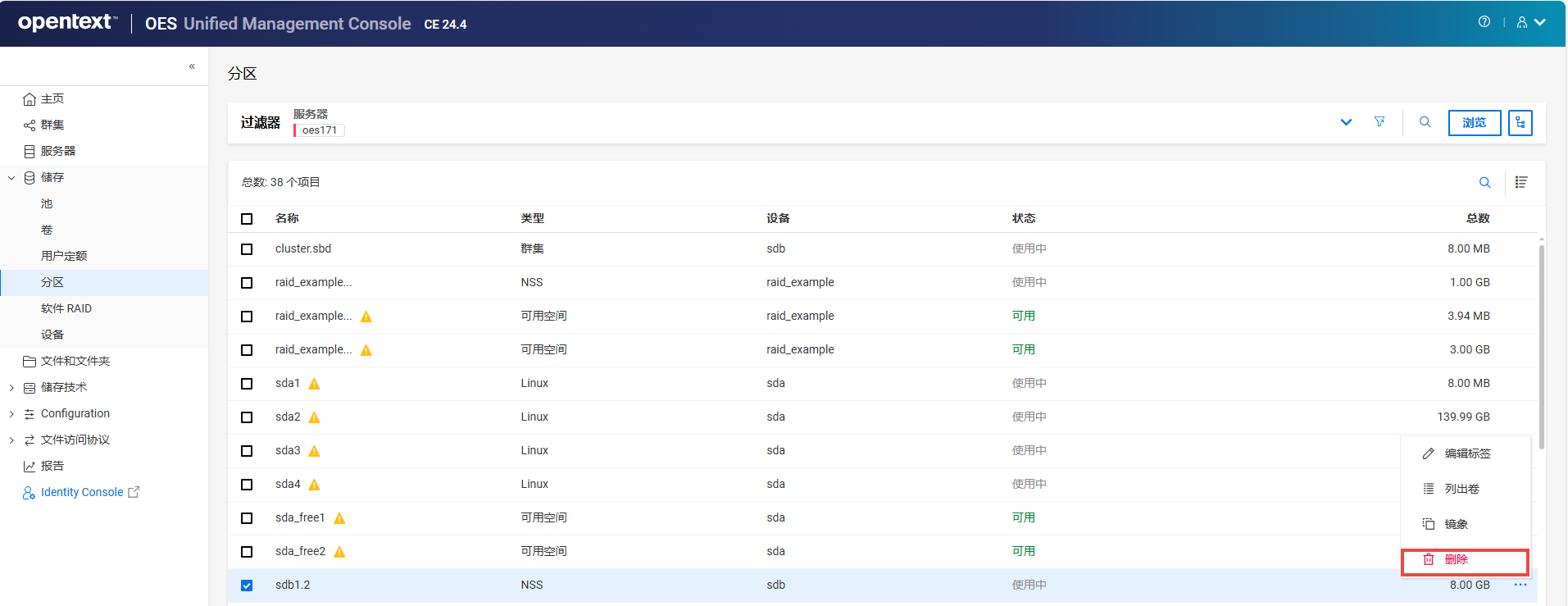
Task: Click more actions ellipsis for sdb1.2
Action: (x=1520, y=585)
